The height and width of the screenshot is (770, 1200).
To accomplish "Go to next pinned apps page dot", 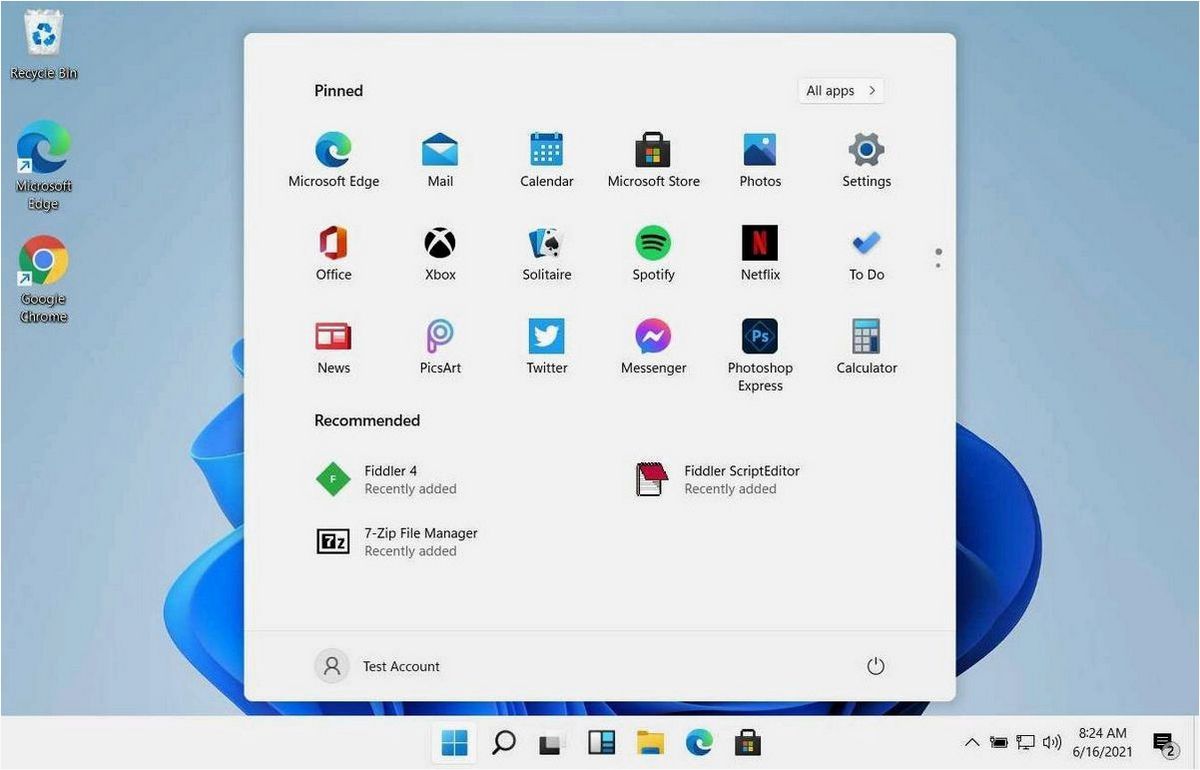I will tap(938, 265).
